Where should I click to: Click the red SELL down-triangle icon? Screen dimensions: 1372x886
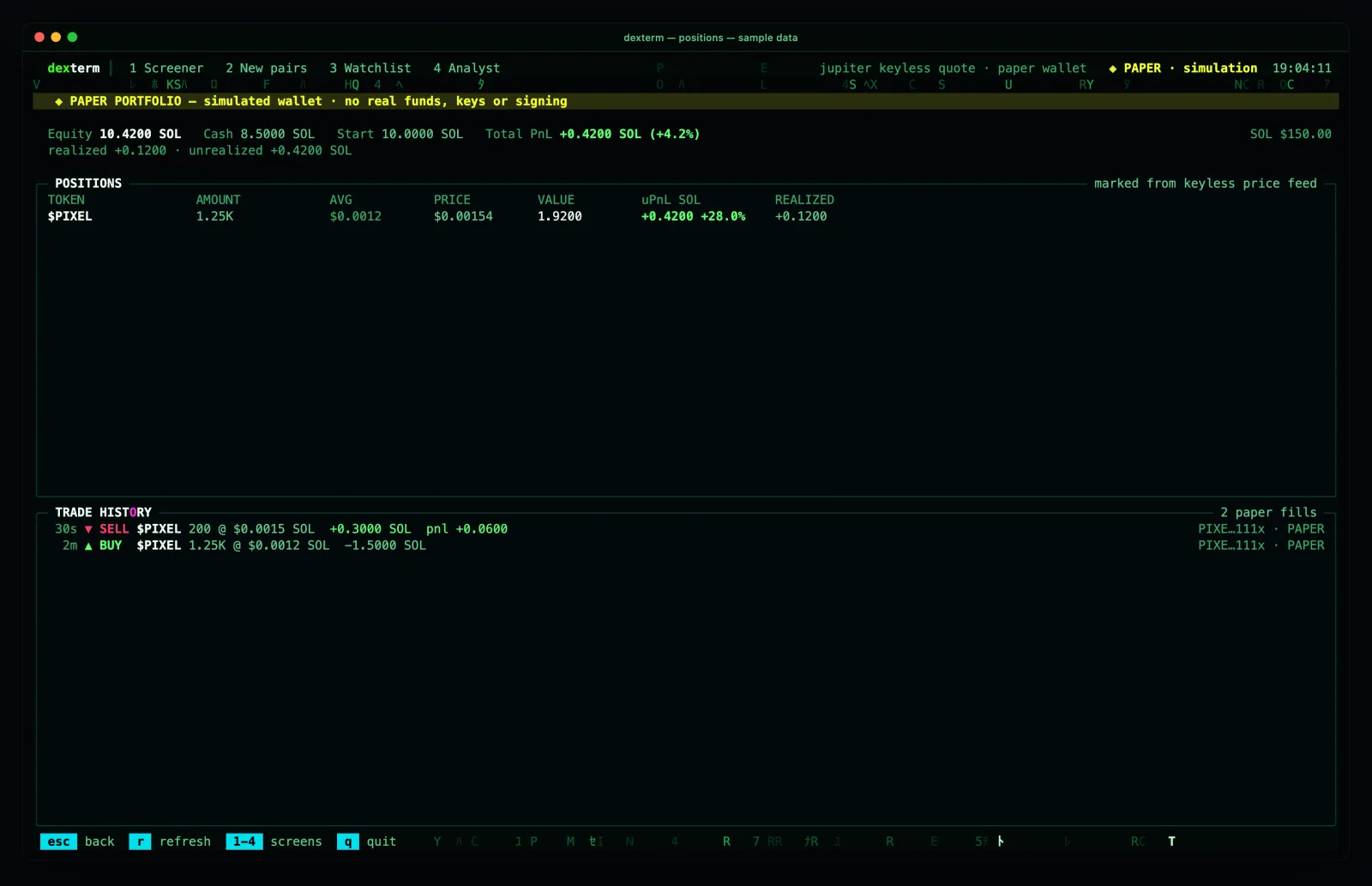pyautogui.click(x=88, y=529)
